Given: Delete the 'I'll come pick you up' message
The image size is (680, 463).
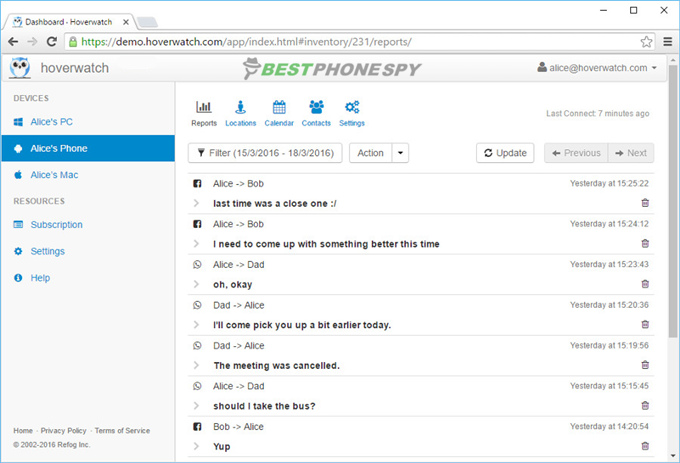Looking at the screenshot, I should tap(645, 324).
